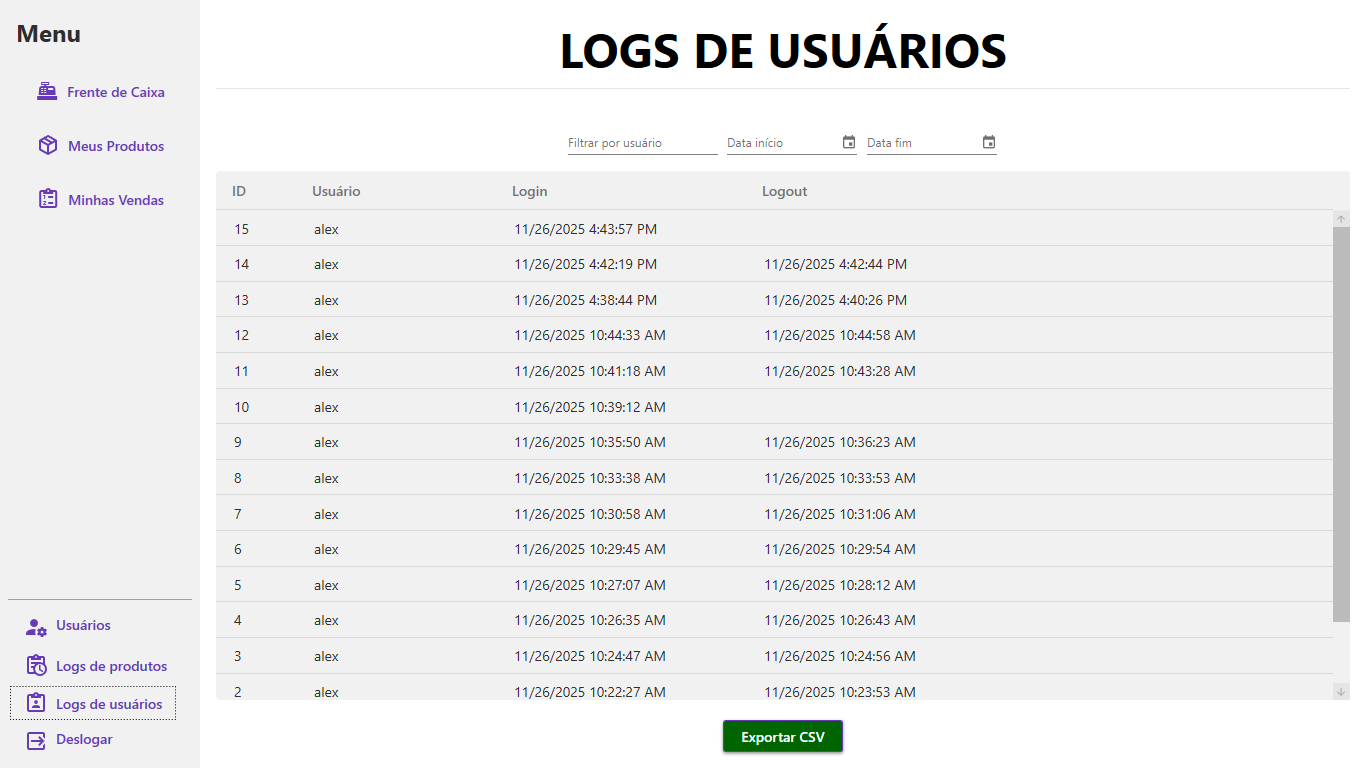
Task: Click the user gear icon for Usuários
Action: pyautogui.click(x=36, y=626)
